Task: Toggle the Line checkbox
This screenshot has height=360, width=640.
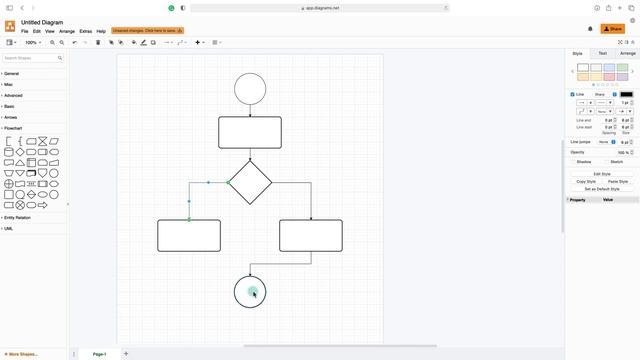Action: (x=572, y=94)
